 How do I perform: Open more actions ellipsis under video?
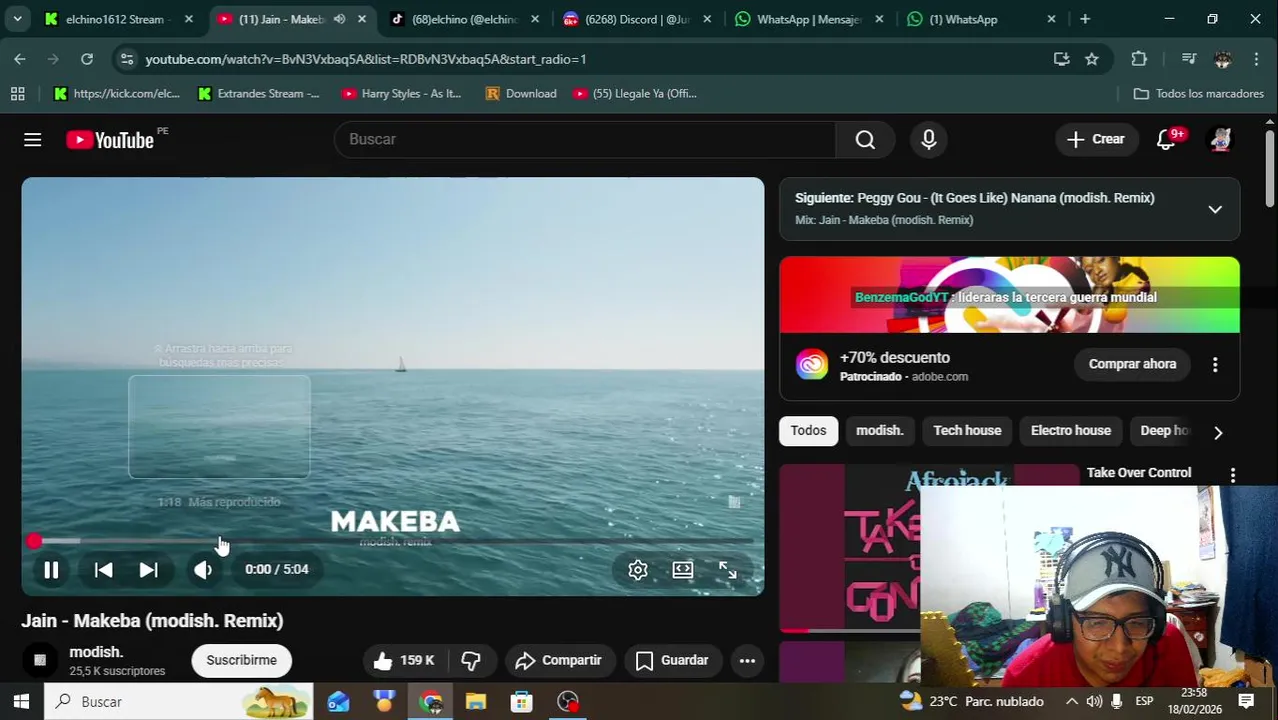coord(747,660)
